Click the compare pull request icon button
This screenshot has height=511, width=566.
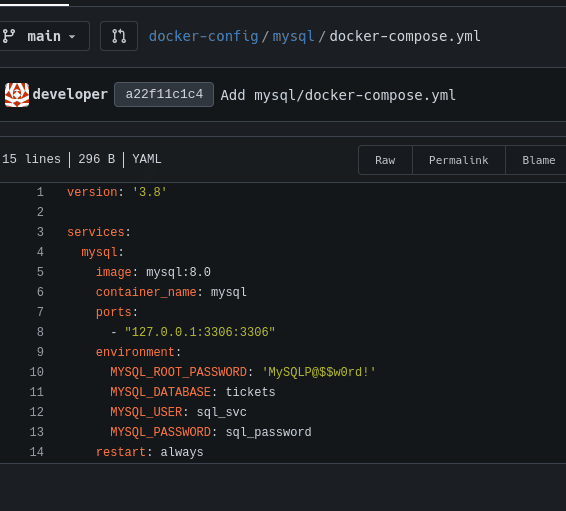[x=119, y=36]
